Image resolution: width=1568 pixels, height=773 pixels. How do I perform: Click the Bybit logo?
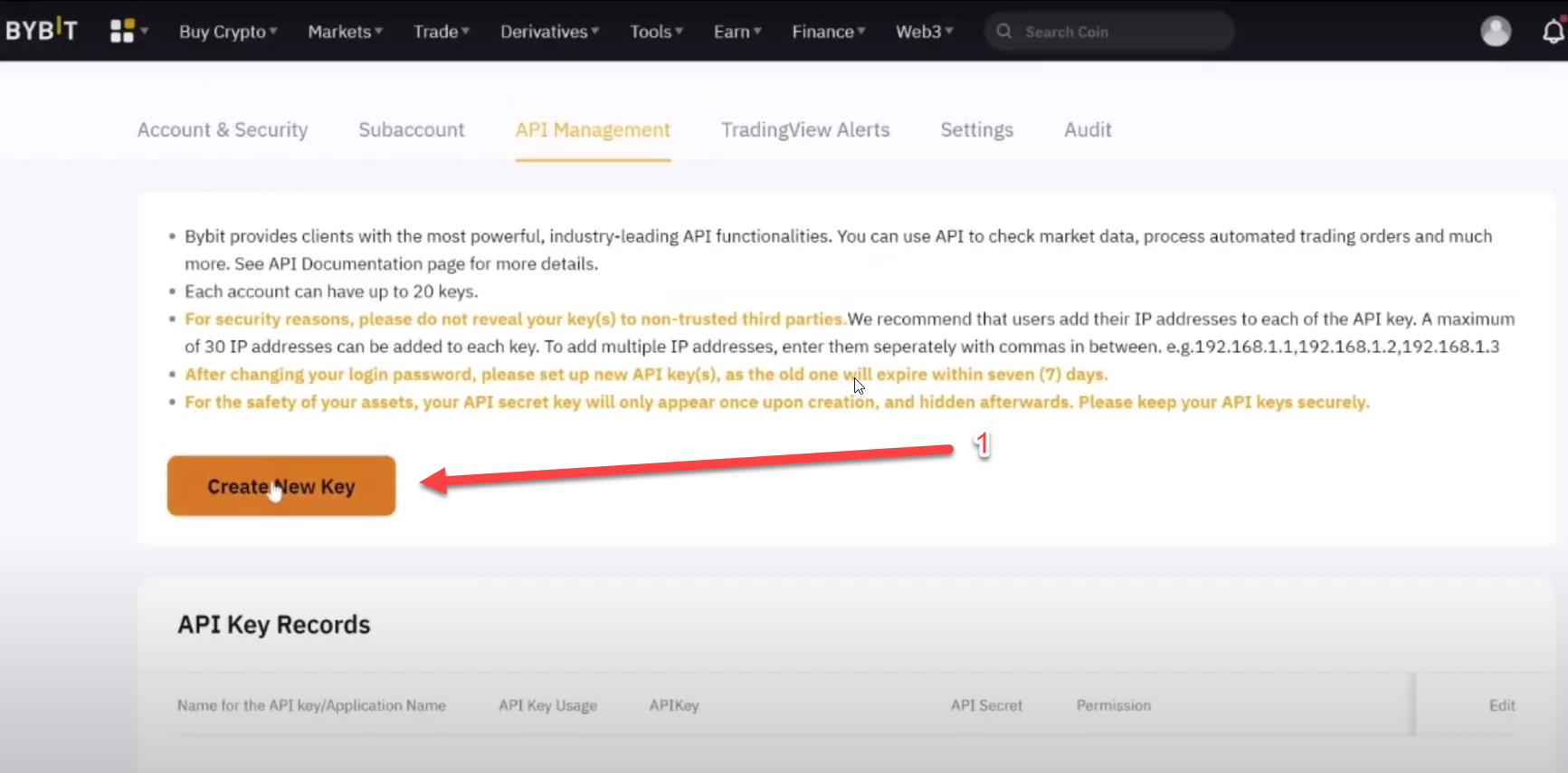(42, 30)
